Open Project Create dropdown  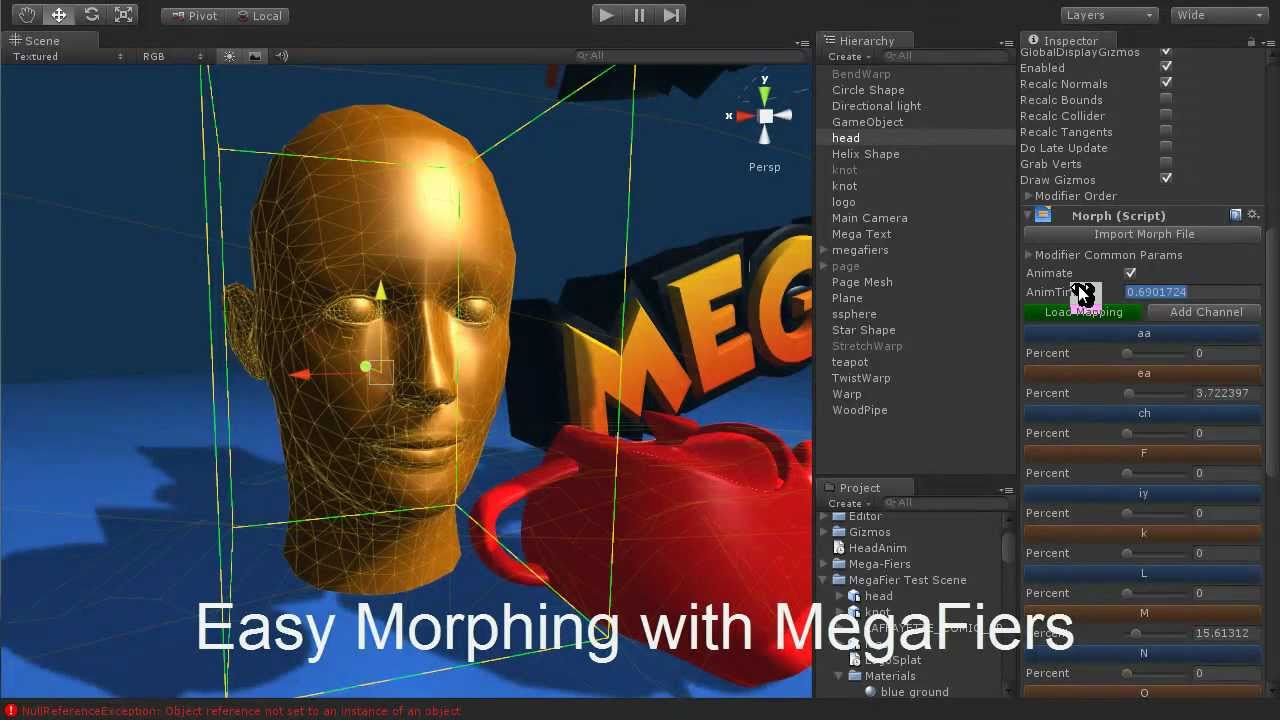(x=849, y=503)
